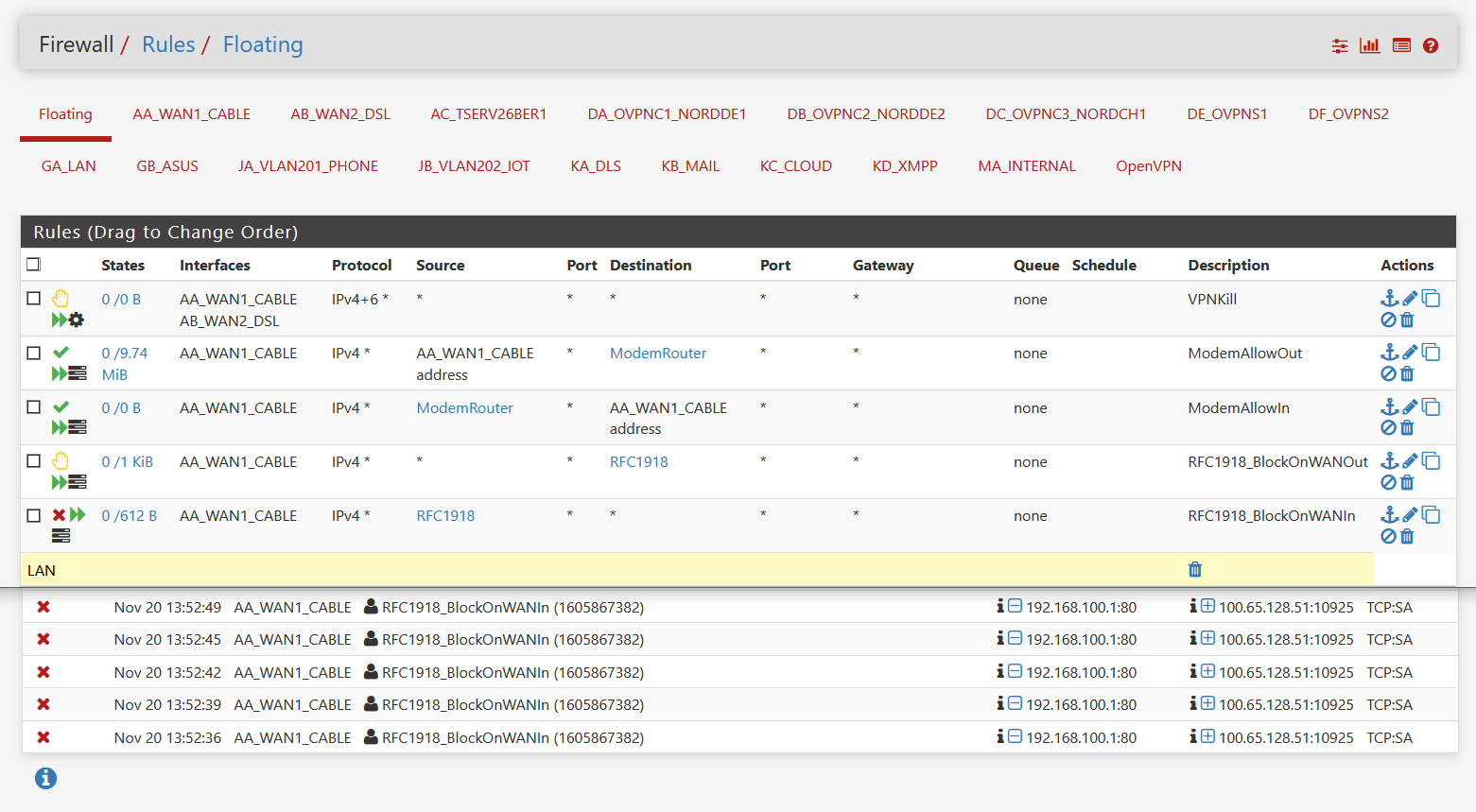Open firewall log list icon in header
This screenshot has height=812, width=1476.
tap(1401, 45)
